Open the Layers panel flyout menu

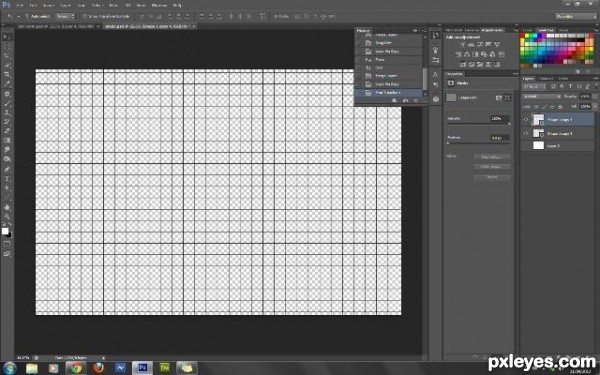coord(595,78)
